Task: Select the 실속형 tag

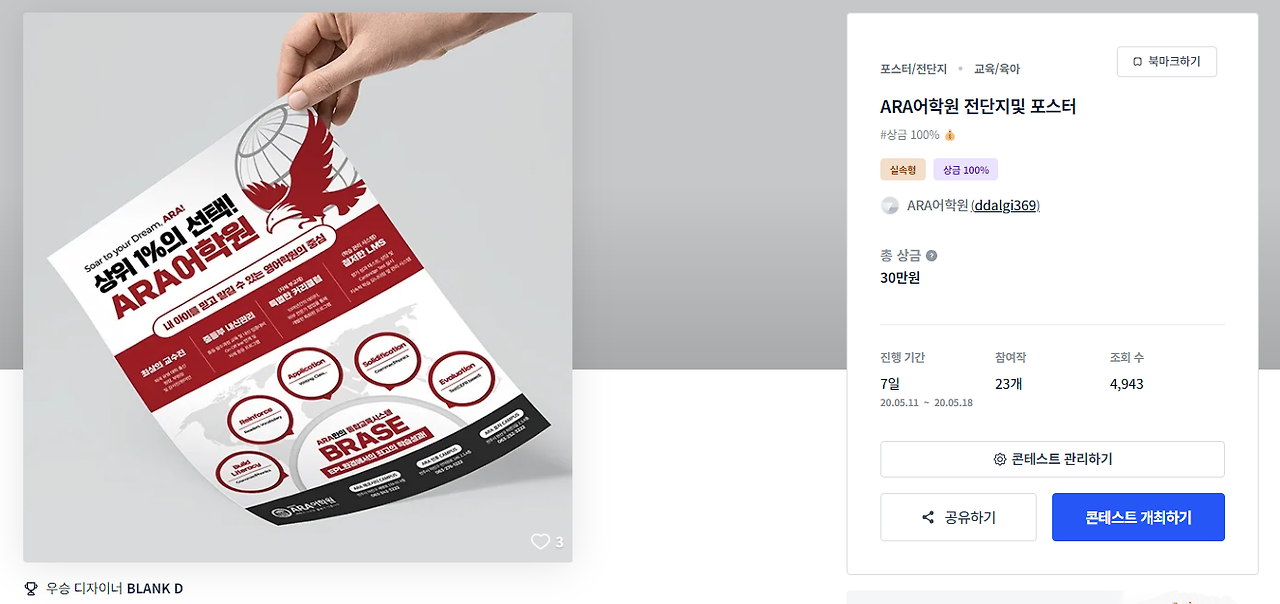Action: (x=903, y=170)
